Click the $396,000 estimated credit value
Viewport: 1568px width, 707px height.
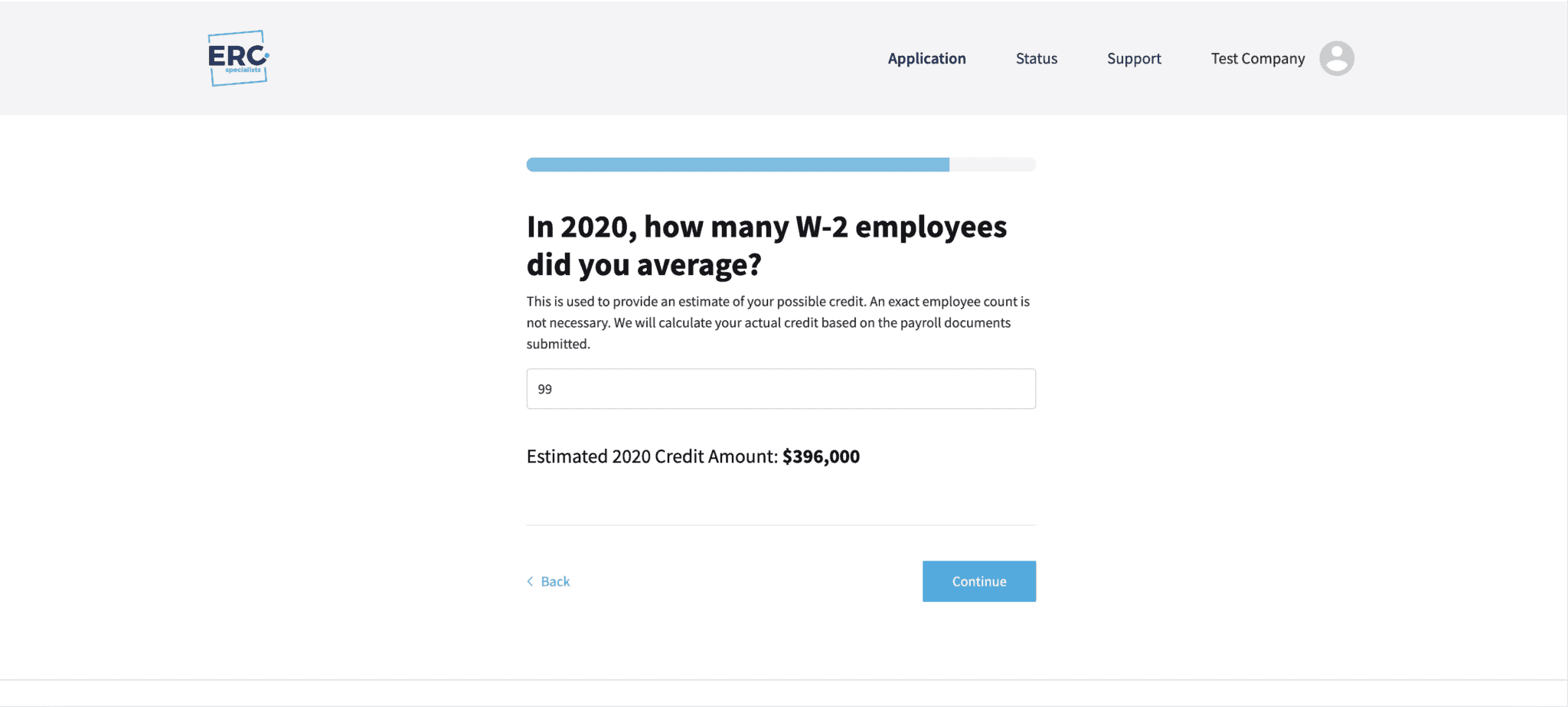click(x=821, y=457)
